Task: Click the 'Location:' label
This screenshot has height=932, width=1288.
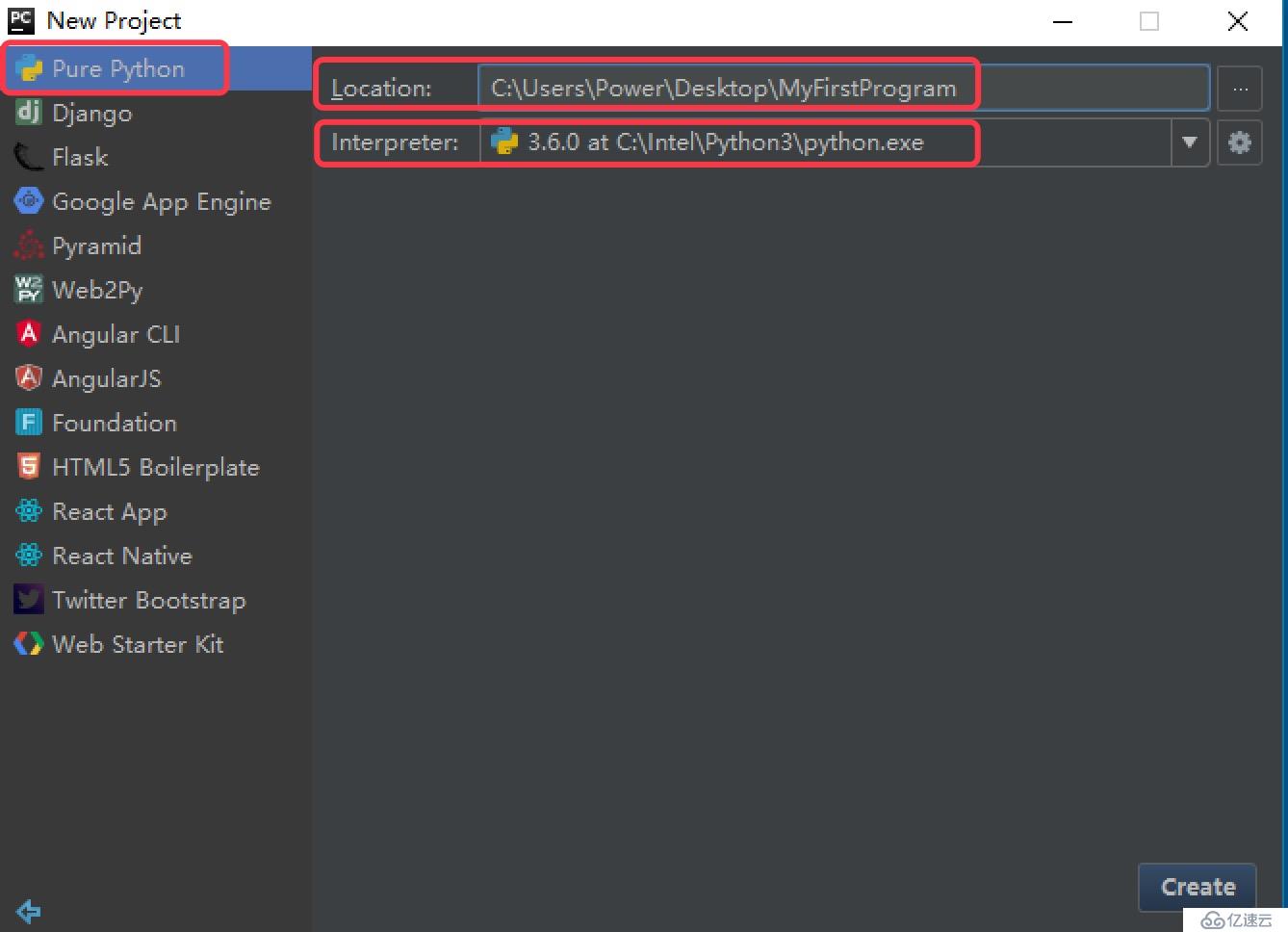Action: [381, 89]
